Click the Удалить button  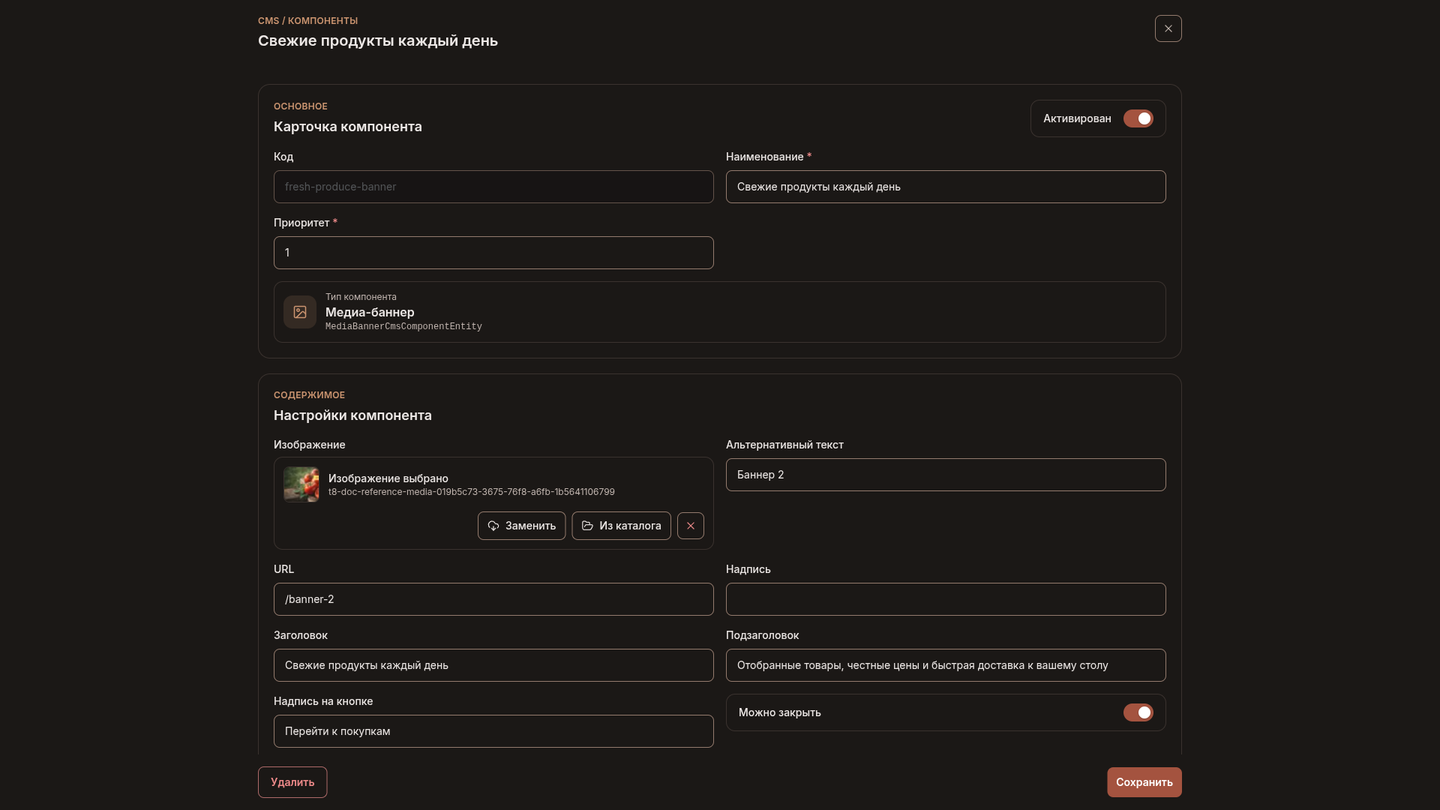tap(292, 782)
